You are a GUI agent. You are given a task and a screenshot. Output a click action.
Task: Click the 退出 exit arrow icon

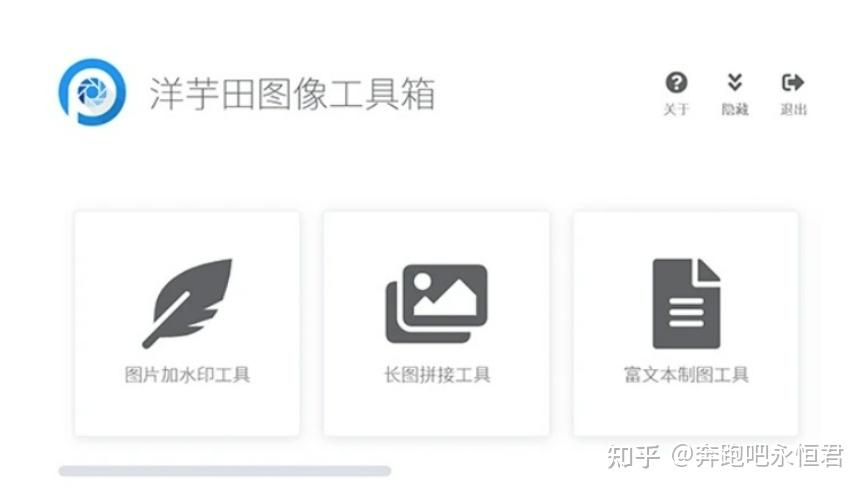793,83
